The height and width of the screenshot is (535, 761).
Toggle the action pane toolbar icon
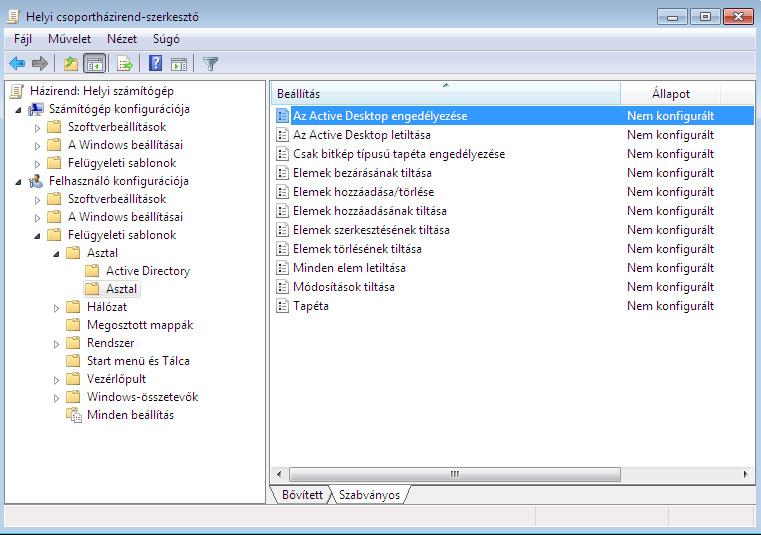[x=179, y=64]
